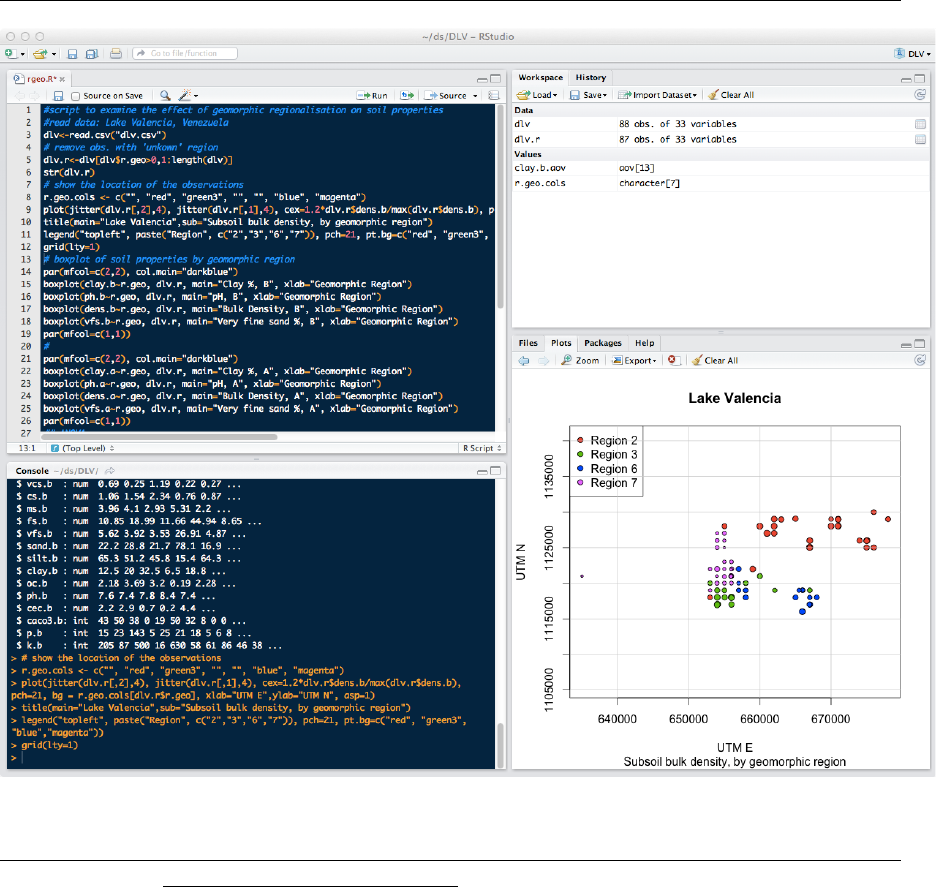This screenshot has height=887, width=936.
Task: Refresh the Workspace pane
Action: click(x=919, y=95)
